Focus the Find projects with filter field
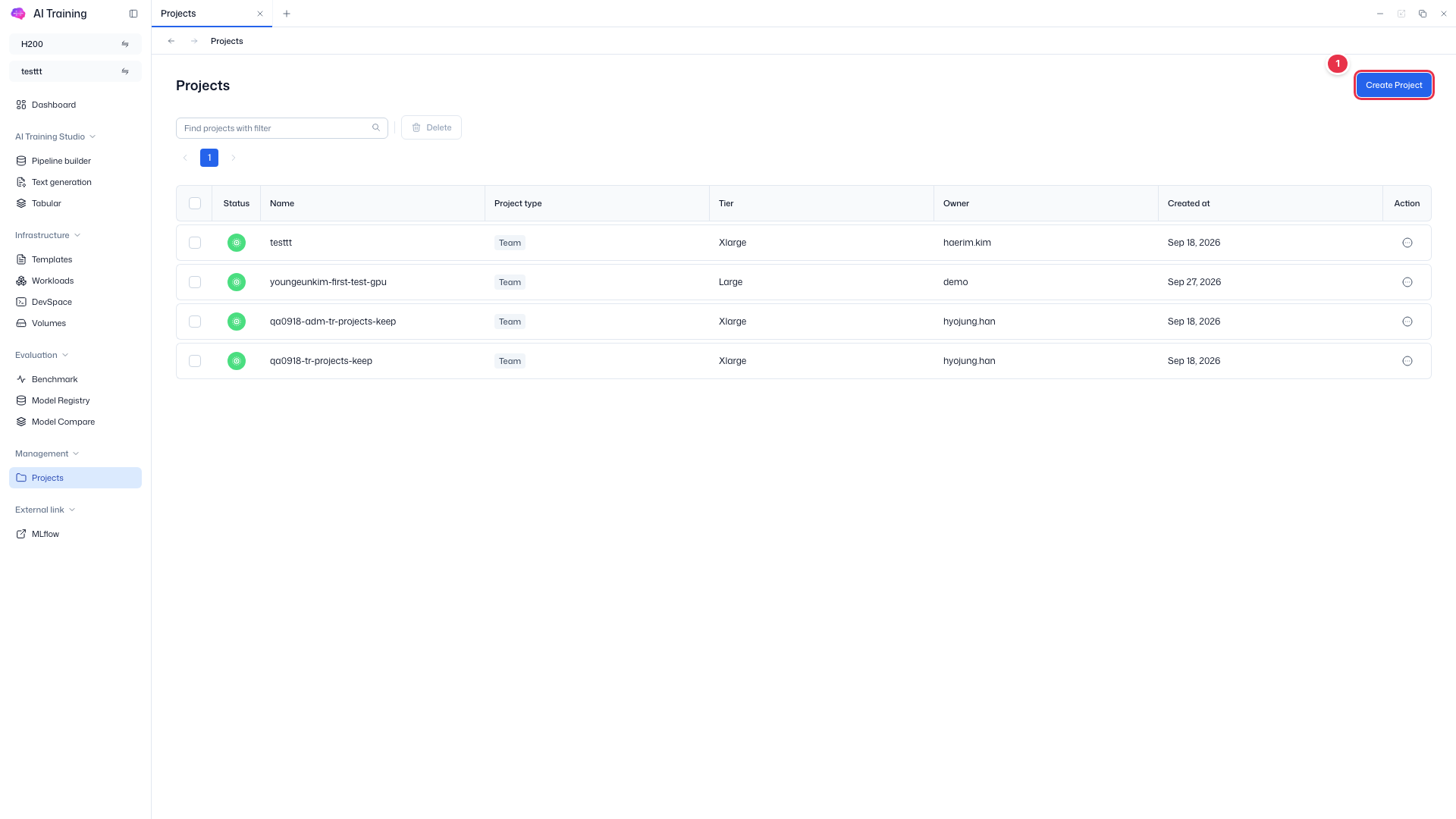1456x819 pixels. coord(282,128)
